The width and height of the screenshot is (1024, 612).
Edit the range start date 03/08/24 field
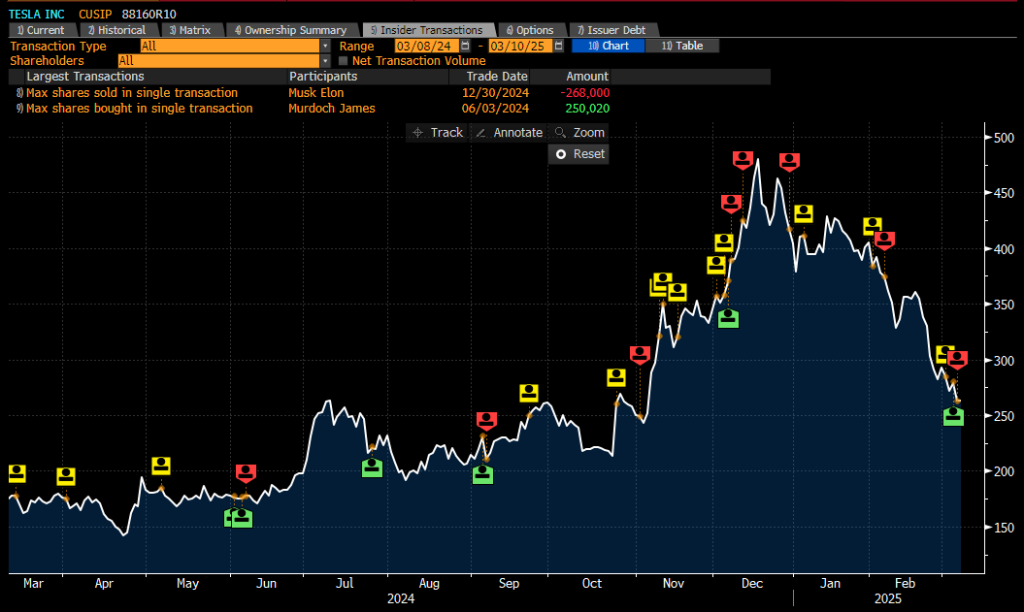point(427,46)
